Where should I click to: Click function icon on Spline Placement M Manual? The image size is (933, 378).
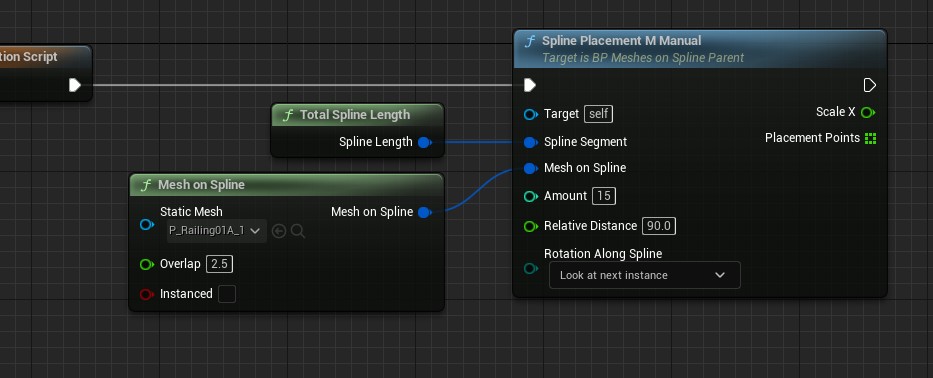530,41
